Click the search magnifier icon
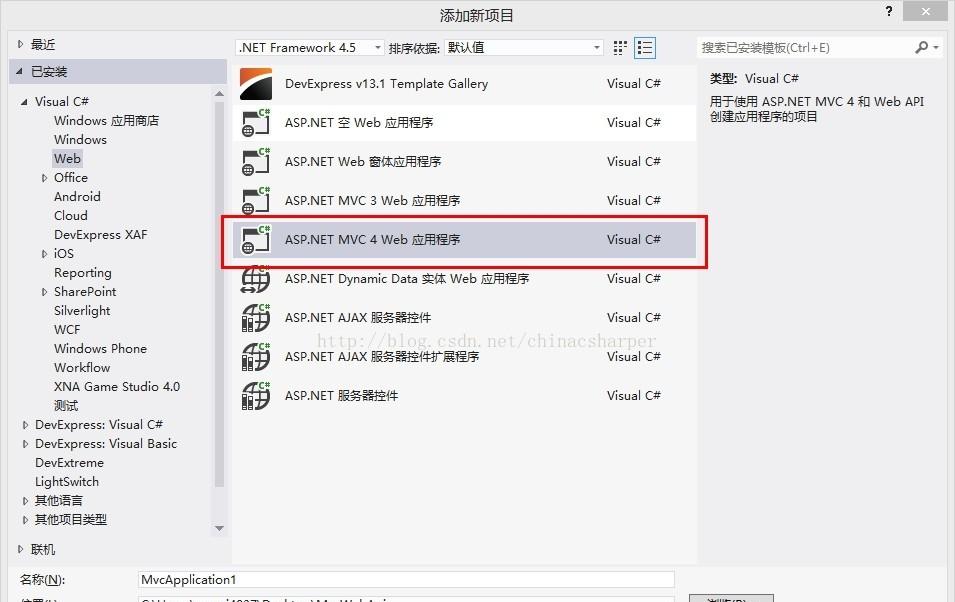 (x=922, y=48)
